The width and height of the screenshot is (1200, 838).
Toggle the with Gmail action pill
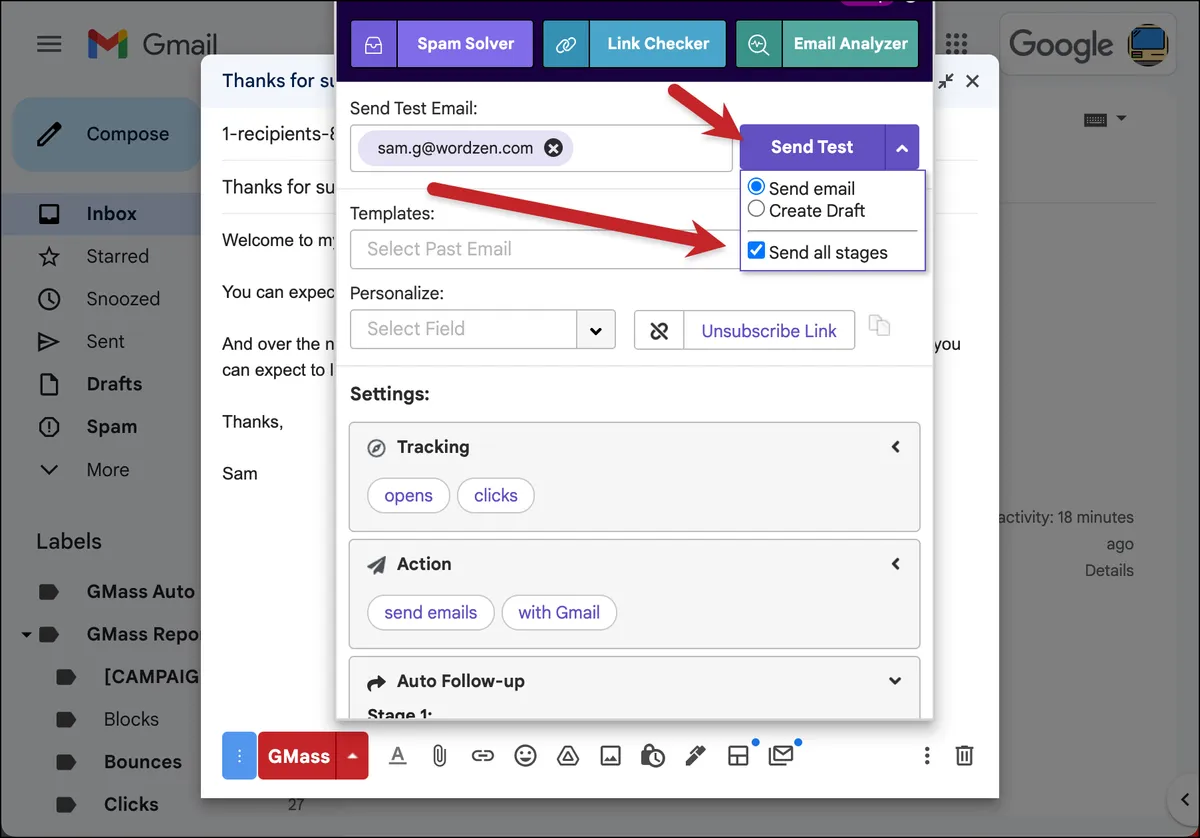pos(559,613)
